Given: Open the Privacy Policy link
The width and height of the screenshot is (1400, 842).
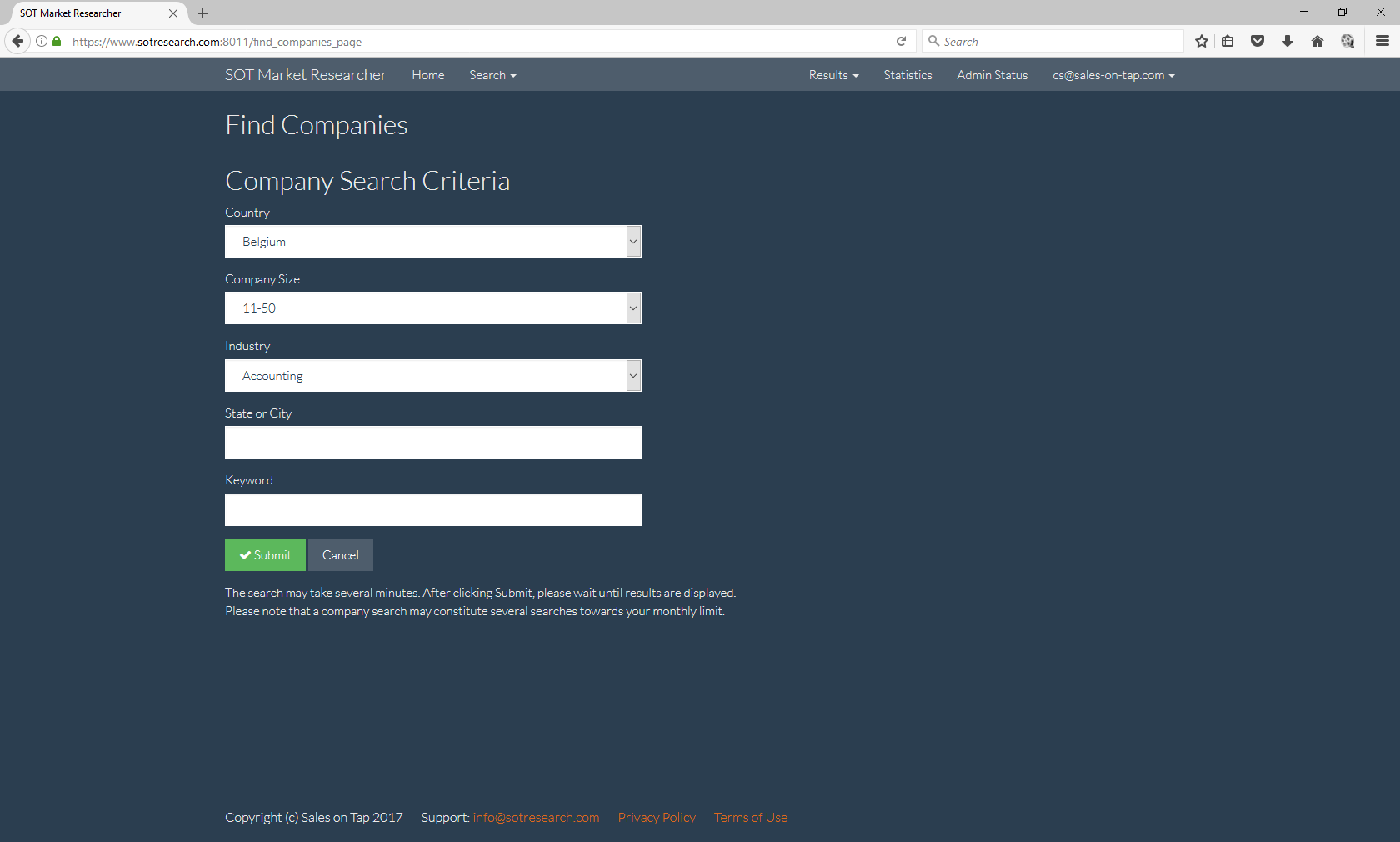Looking at the screenshot, I should click(657, 818).
